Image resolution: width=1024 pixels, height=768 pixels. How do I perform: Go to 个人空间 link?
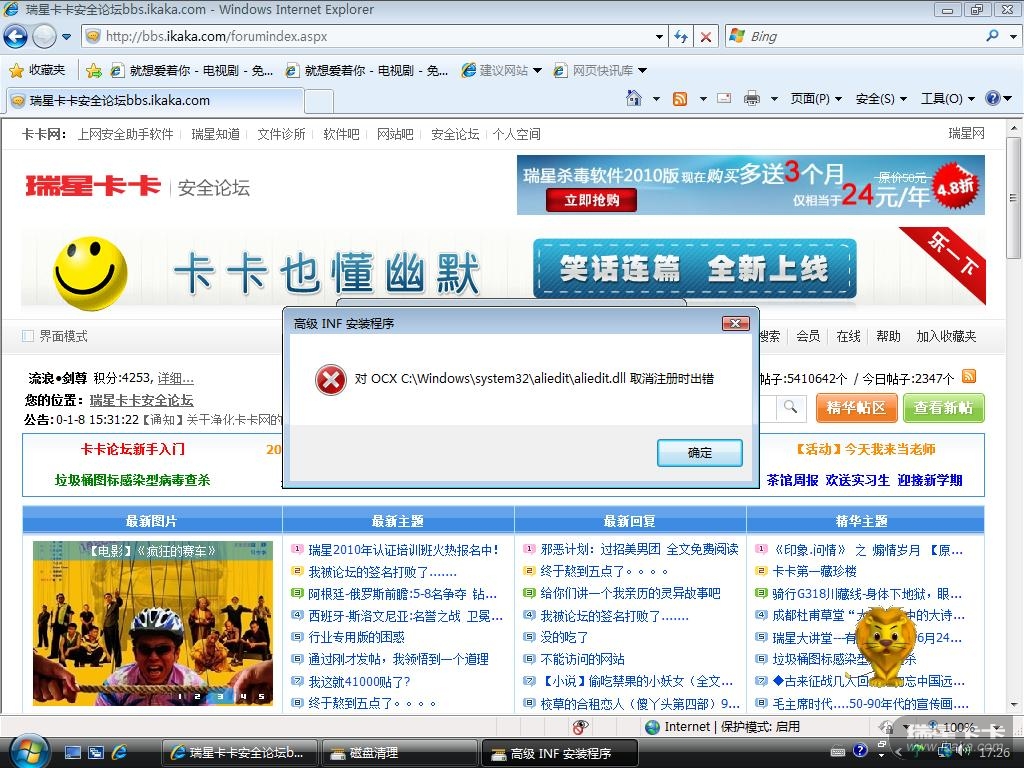pos(517,134)
